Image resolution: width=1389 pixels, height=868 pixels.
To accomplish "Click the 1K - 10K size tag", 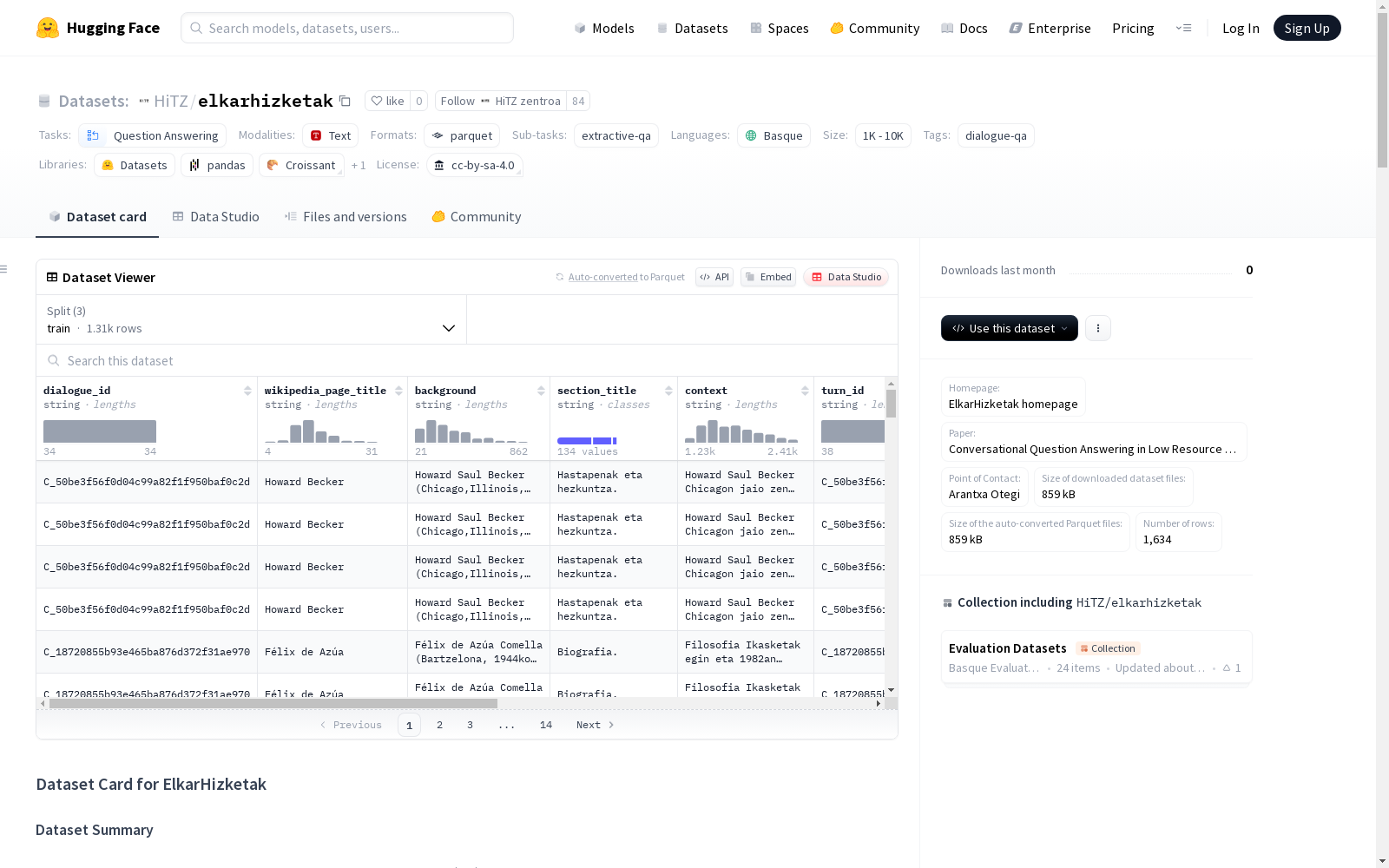I will [883, 135].
